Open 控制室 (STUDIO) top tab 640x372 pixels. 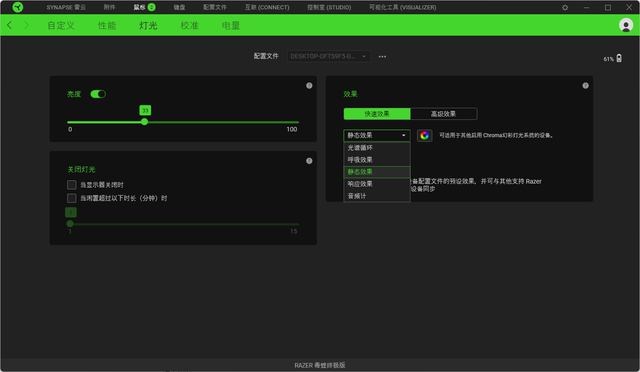(329, 7)
